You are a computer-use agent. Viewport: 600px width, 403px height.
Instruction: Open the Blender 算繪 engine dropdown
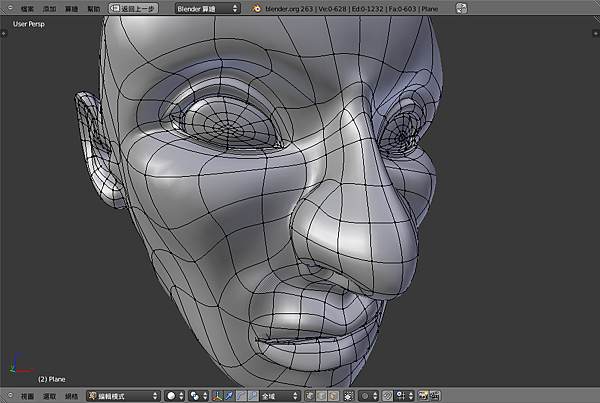(207, 8)
